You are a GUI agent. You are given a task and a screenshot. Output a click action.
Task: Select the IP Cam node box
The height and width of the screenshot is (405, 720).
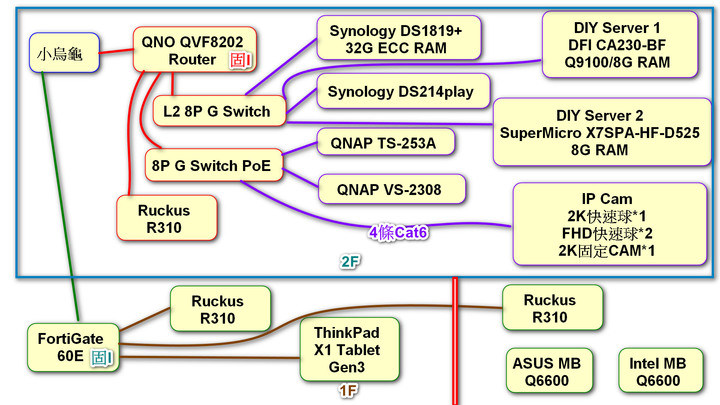pyautogui.click(x=609, y=224)
